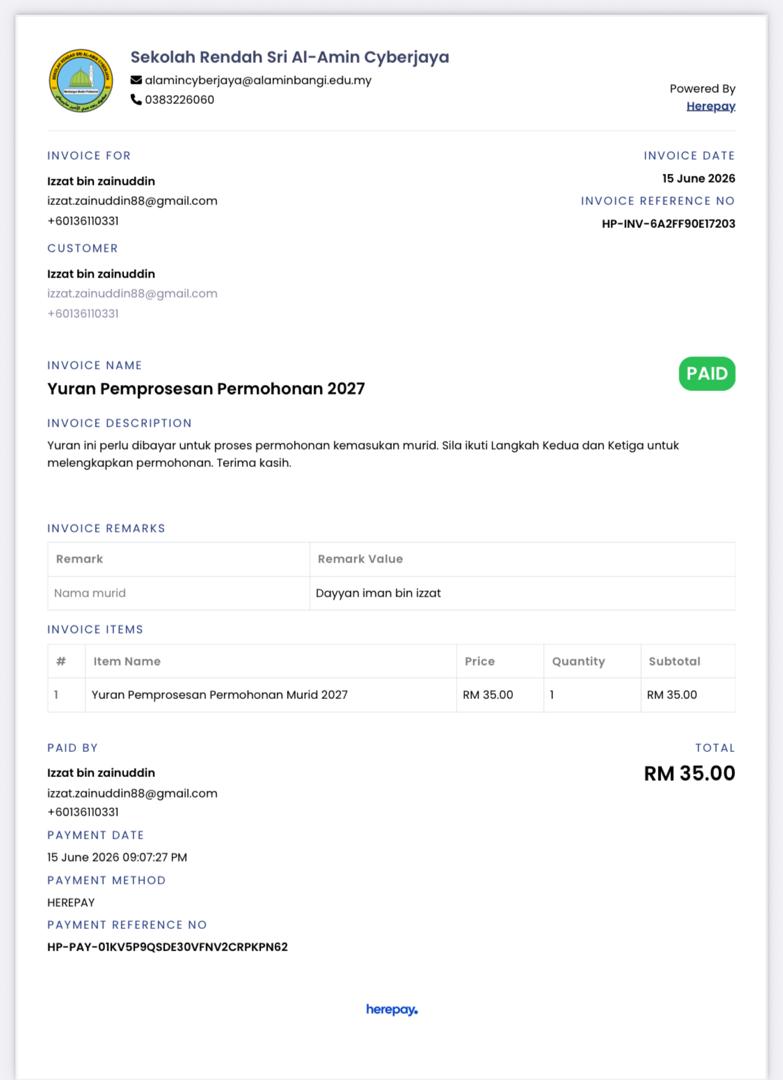The width and height of the screenshot is (783, 1080).
Task: Click the Subtotal column header
Action: [674, 661]
